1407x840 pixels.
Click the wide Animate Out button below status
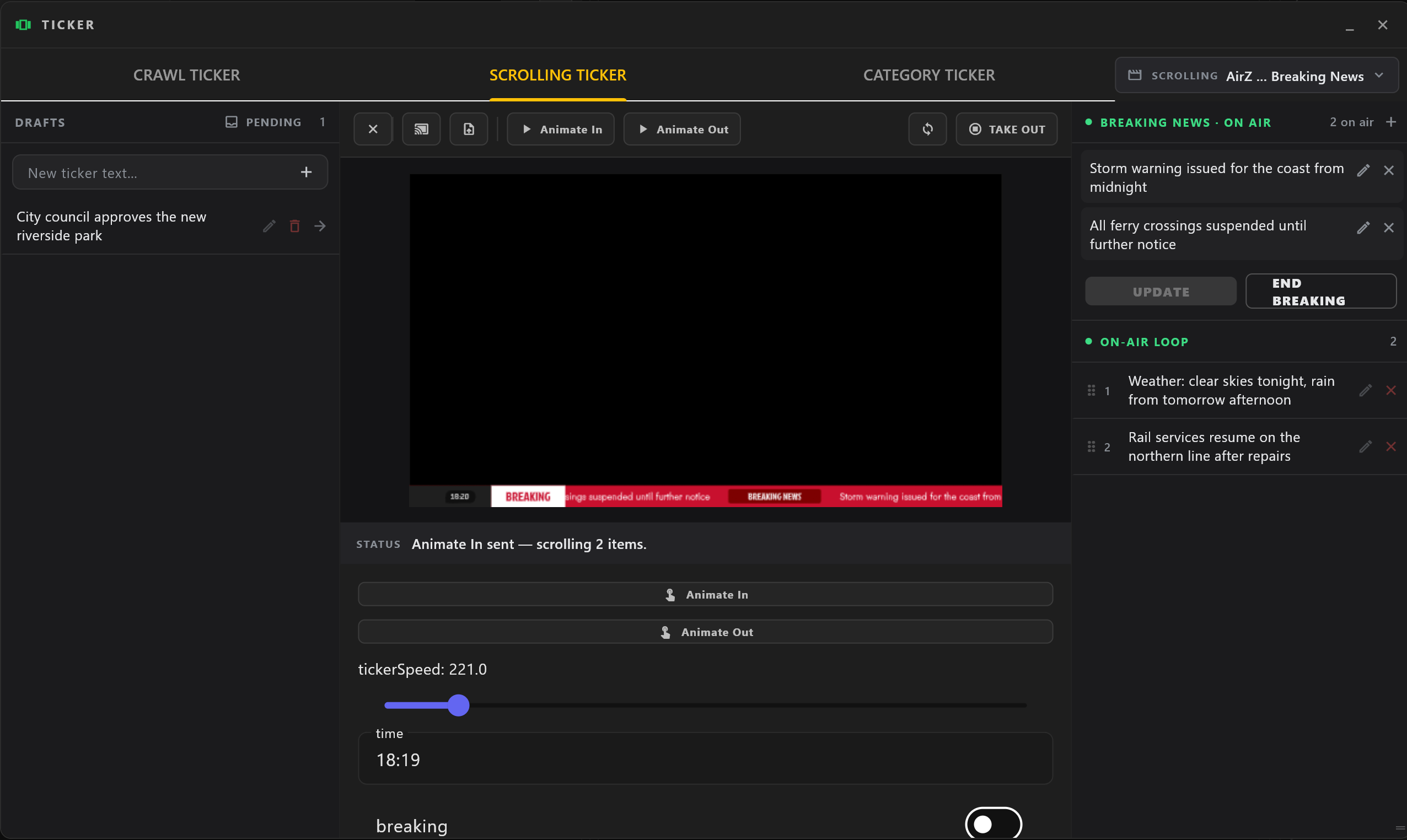click(x=705, y=632)
